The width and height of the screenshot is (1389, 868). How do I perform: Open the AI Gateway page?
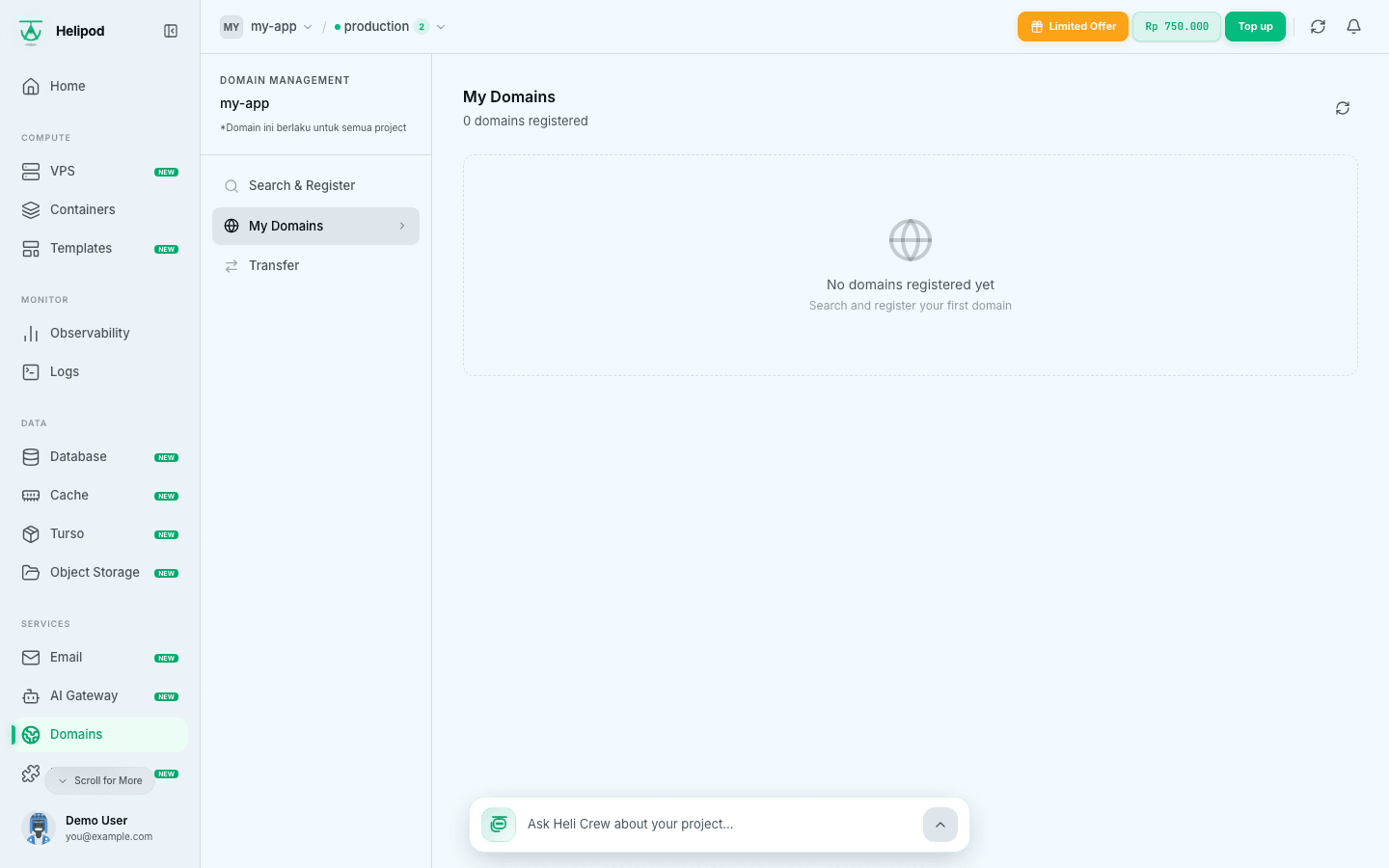(x=100, y=696)
